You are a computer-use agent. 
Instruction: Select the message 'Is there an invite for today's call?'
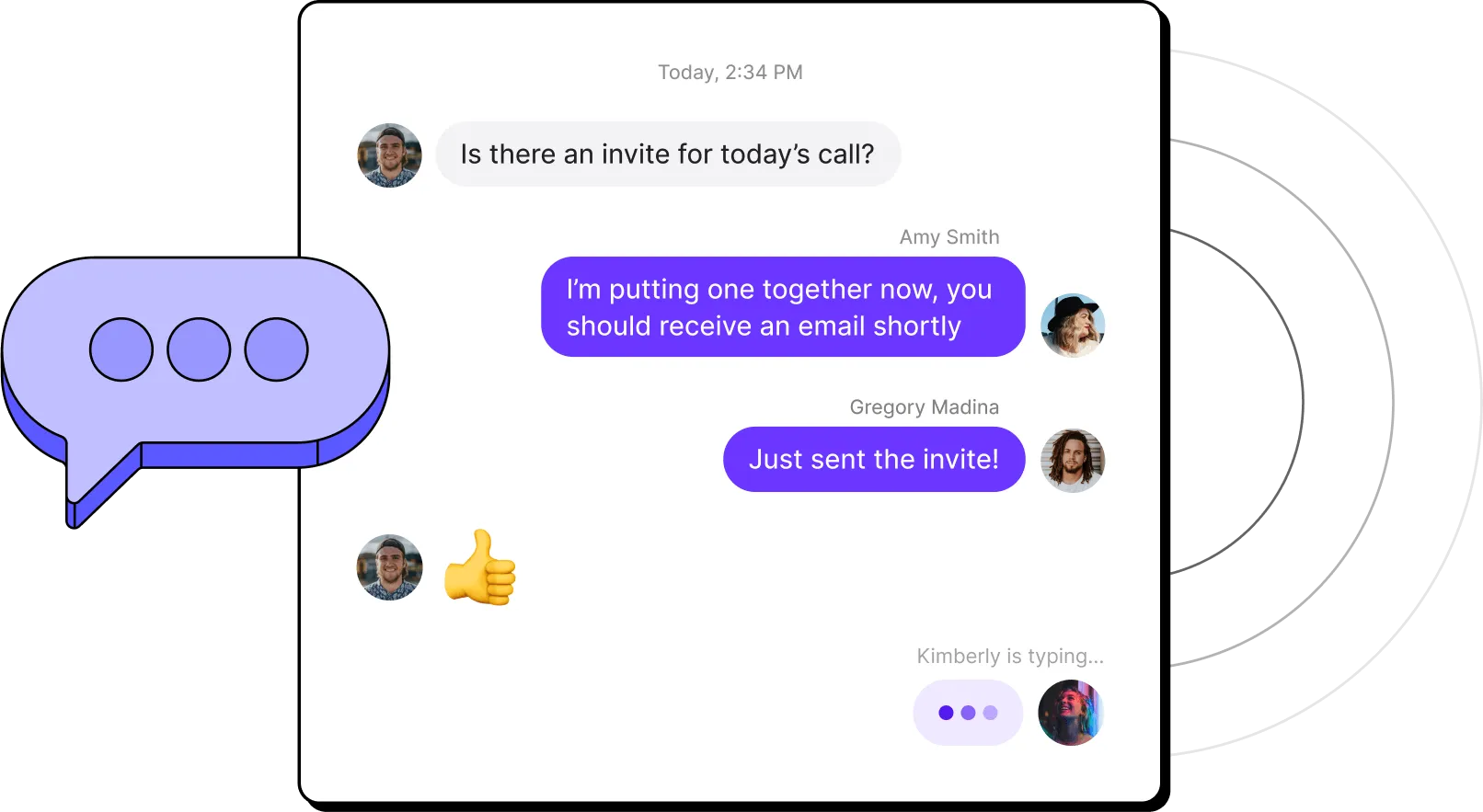coord(668,154)
